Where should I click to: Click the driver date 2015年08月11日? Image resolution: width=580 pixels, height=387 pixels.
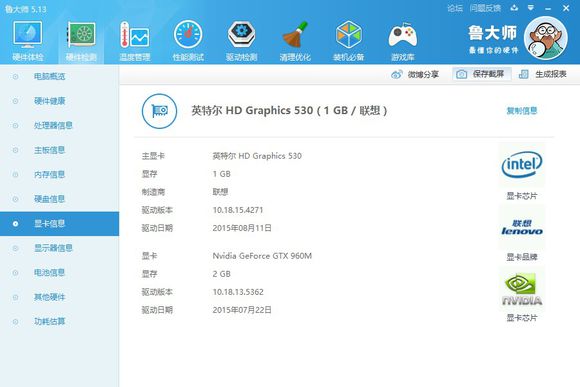point(242,228)
